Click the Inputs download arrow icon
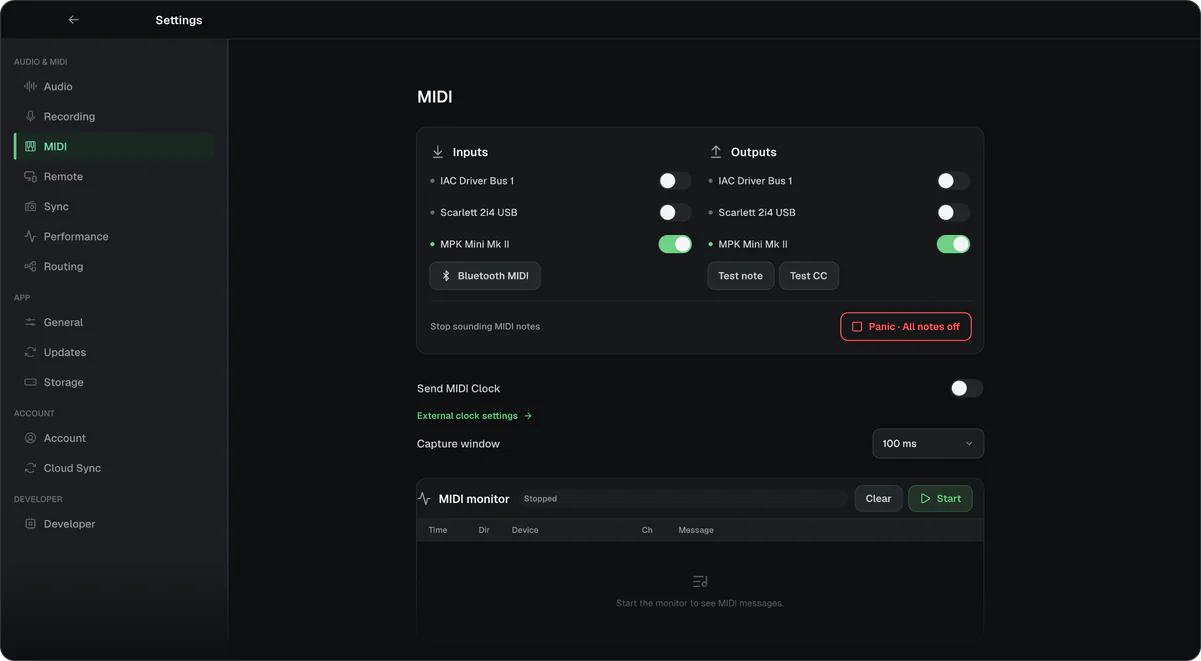Viewport: 1201px width, 661px height. click(437, 152)
